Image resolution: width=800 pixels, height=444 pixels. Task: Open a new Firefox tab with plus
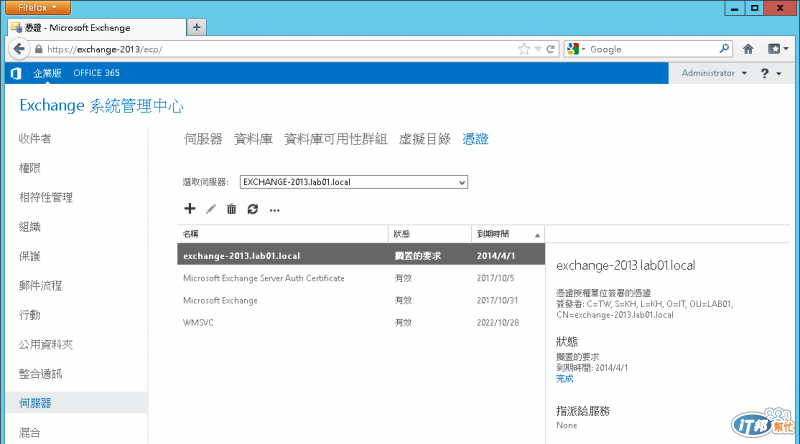pos(196,27)
